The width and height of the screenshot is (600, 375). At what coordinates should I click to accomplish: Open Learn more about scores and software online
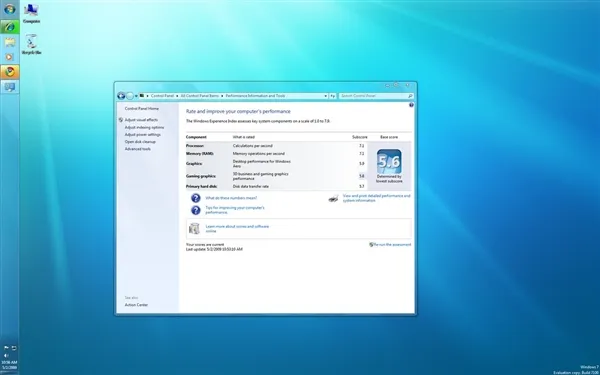(237, 228)
